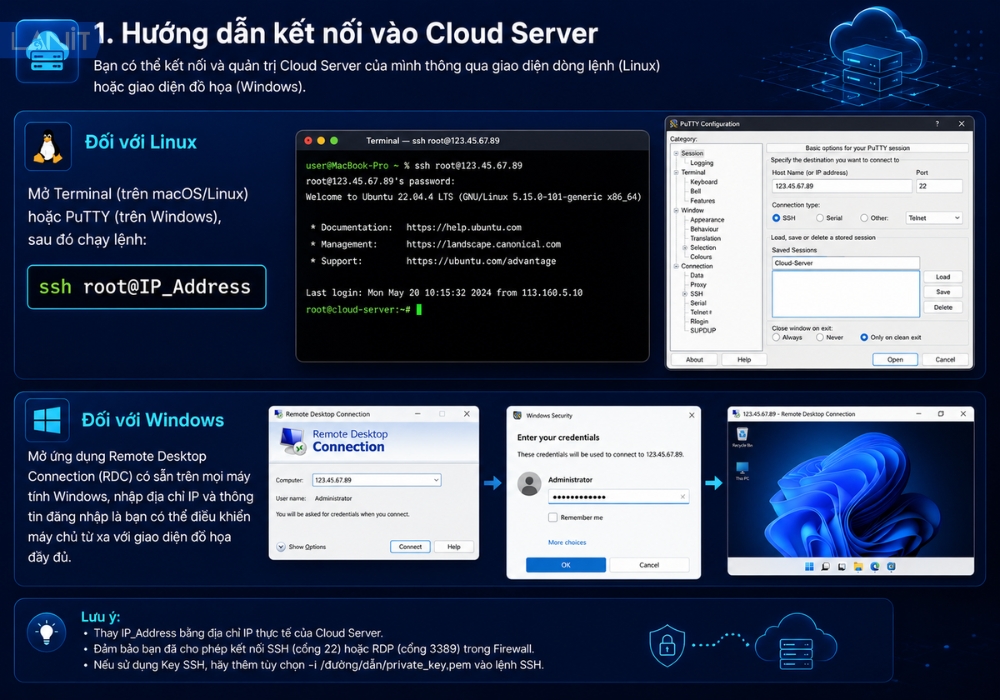Viewport: 1000px width, 700px height.
Task: Select the SSH connection type radio
Action: 776,218
